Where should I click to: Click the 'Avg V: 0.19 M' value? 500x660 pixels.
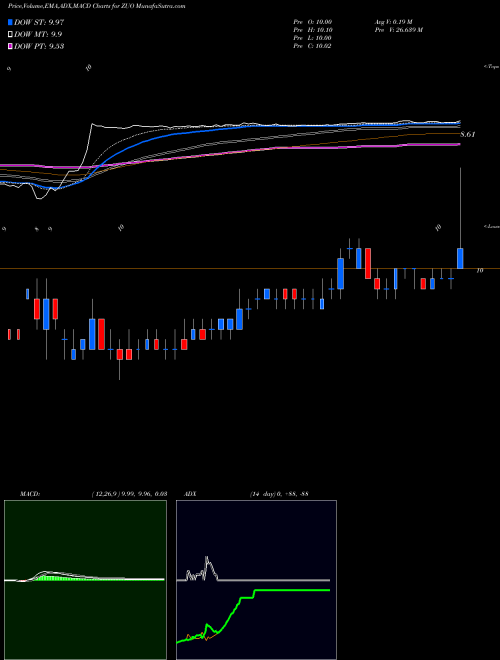pyautogui.click(x=396, y=22)
